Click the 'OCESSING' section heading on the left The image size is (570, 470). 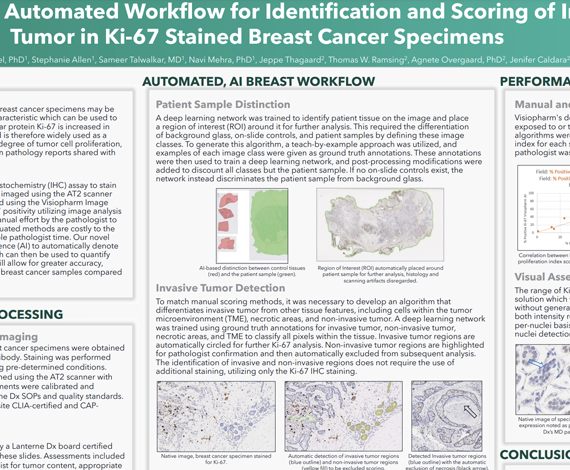(31, 314)
